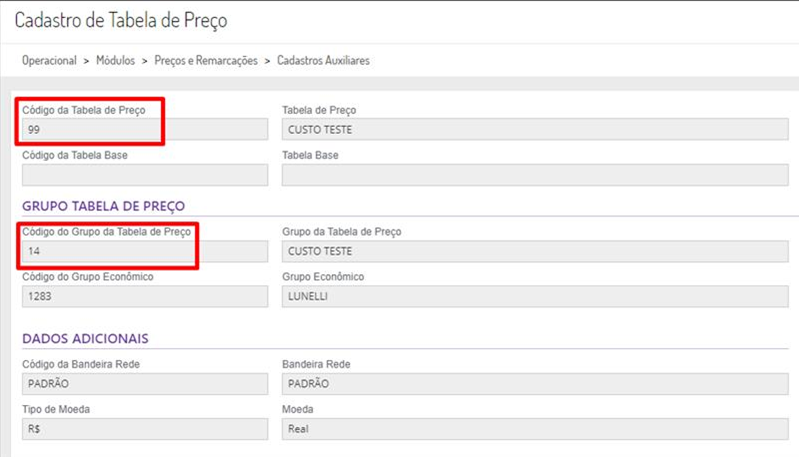This screenshot has width=804, height=458.
Task: Click the Operacional breadcrumb link
Action: pyautogui.click(x=49, y=61)
